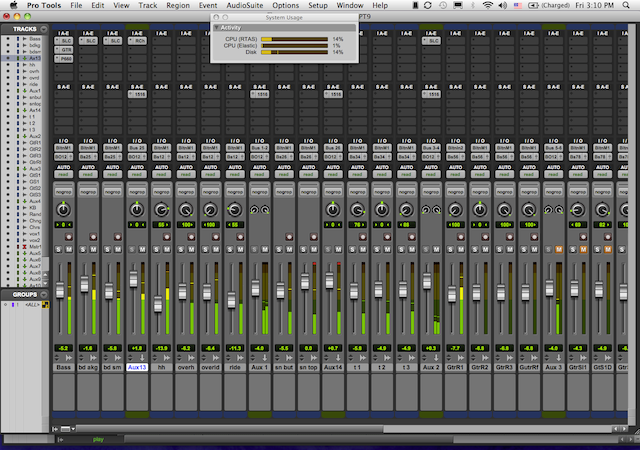The height and width of the screenshot is (450, 640).
Task: Mute the Bass channel
Action: (69, 249)
